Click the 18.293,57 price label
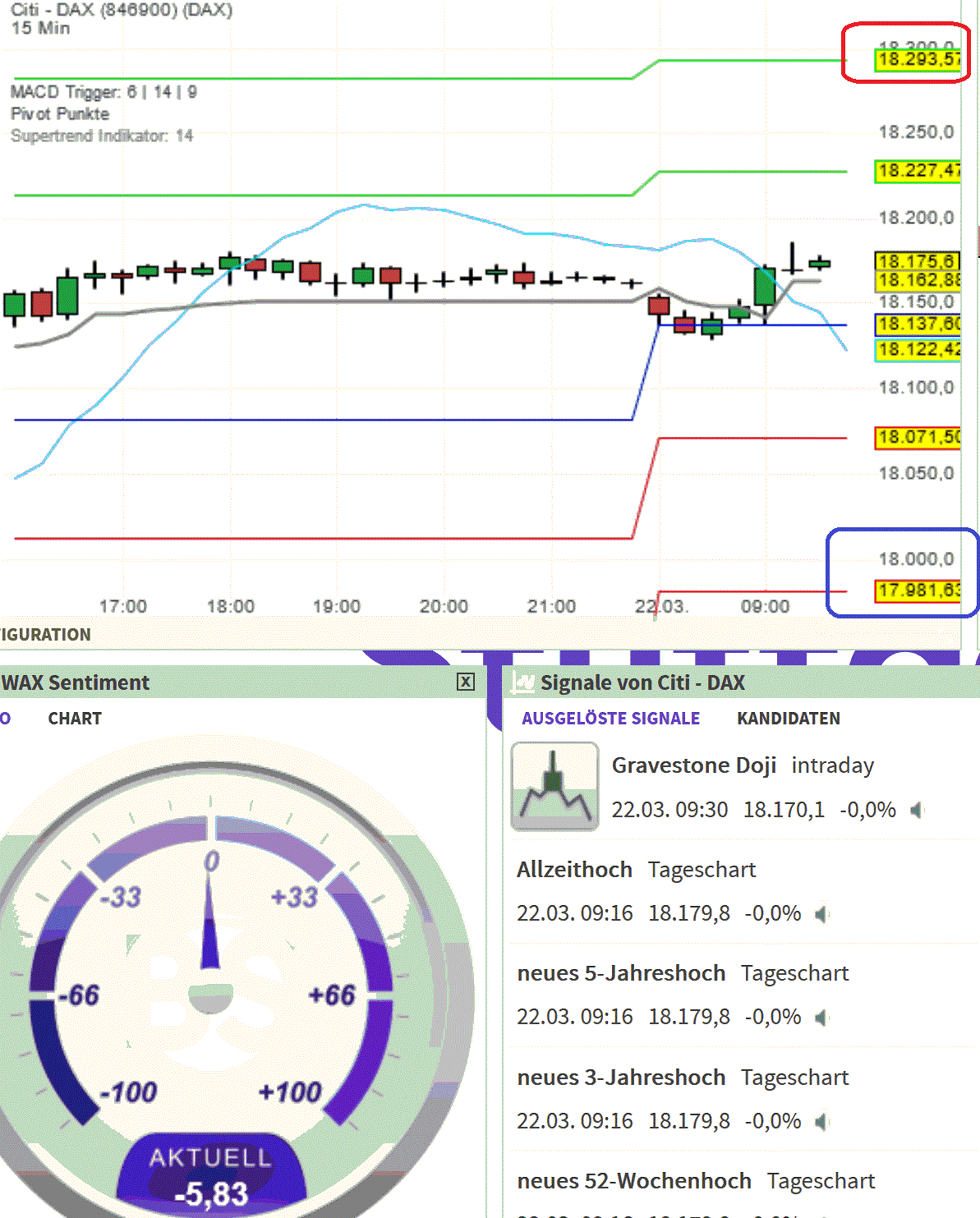Screen dimensions: 980x1218 coord(918,60)
